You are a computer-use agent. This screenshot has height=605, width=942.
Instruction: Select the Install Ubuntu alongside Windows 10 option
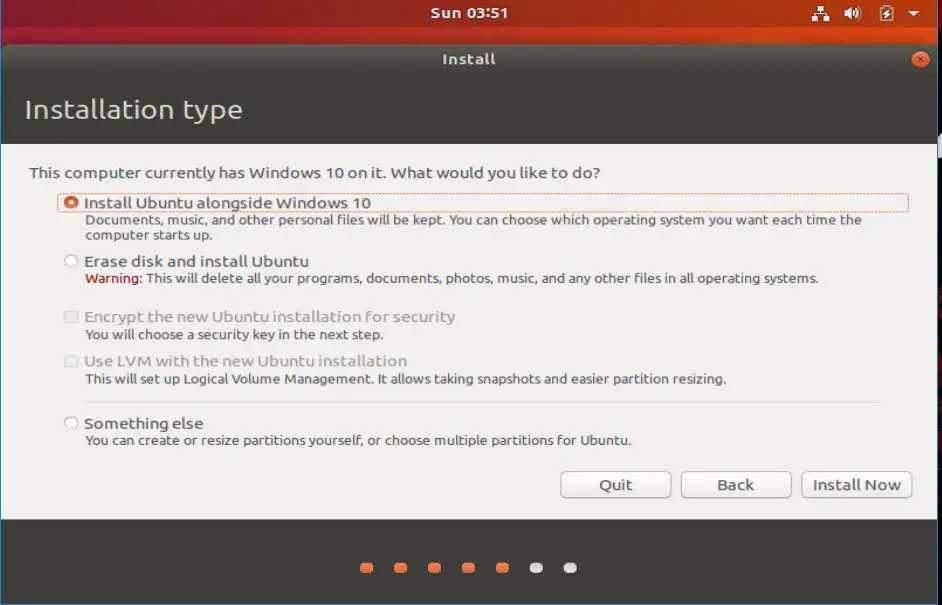[x=71, y=202]
